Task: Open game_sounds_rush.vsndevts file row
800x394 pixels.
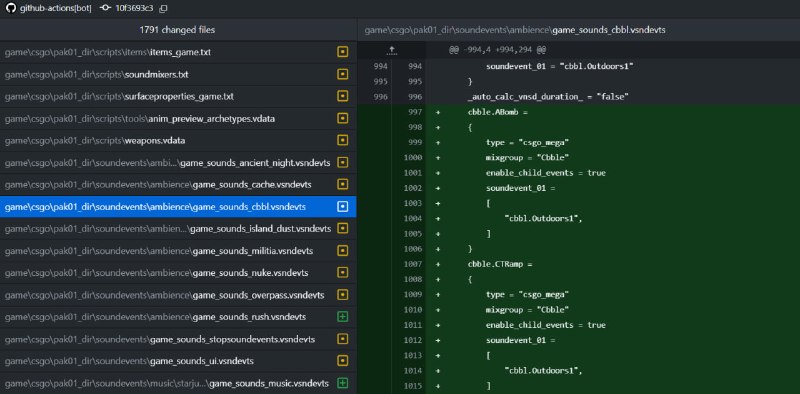Action: [x=178, y=317]
